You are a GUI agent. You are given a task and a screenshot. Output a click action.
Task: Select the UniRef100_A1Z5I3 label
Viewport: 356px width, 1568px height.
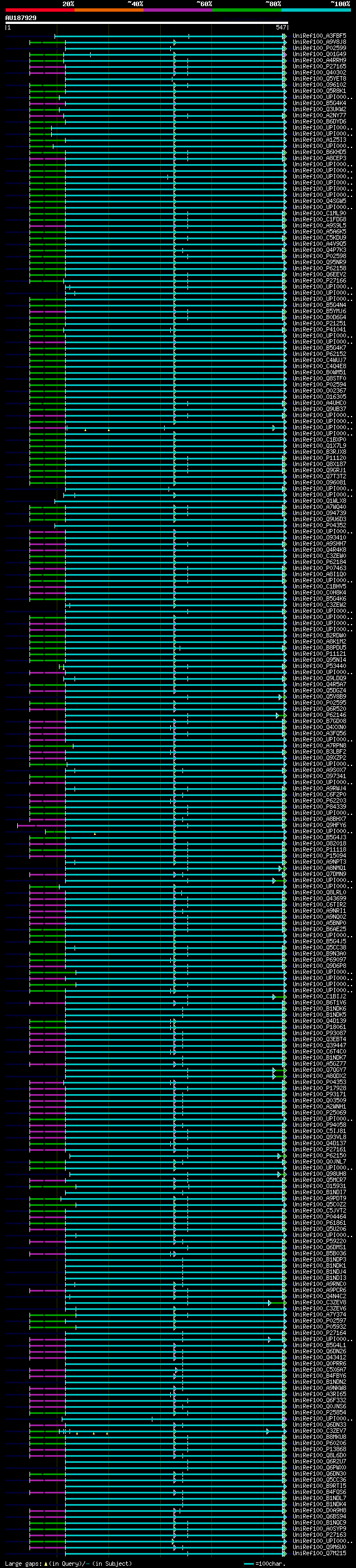[x=319, y=140]
